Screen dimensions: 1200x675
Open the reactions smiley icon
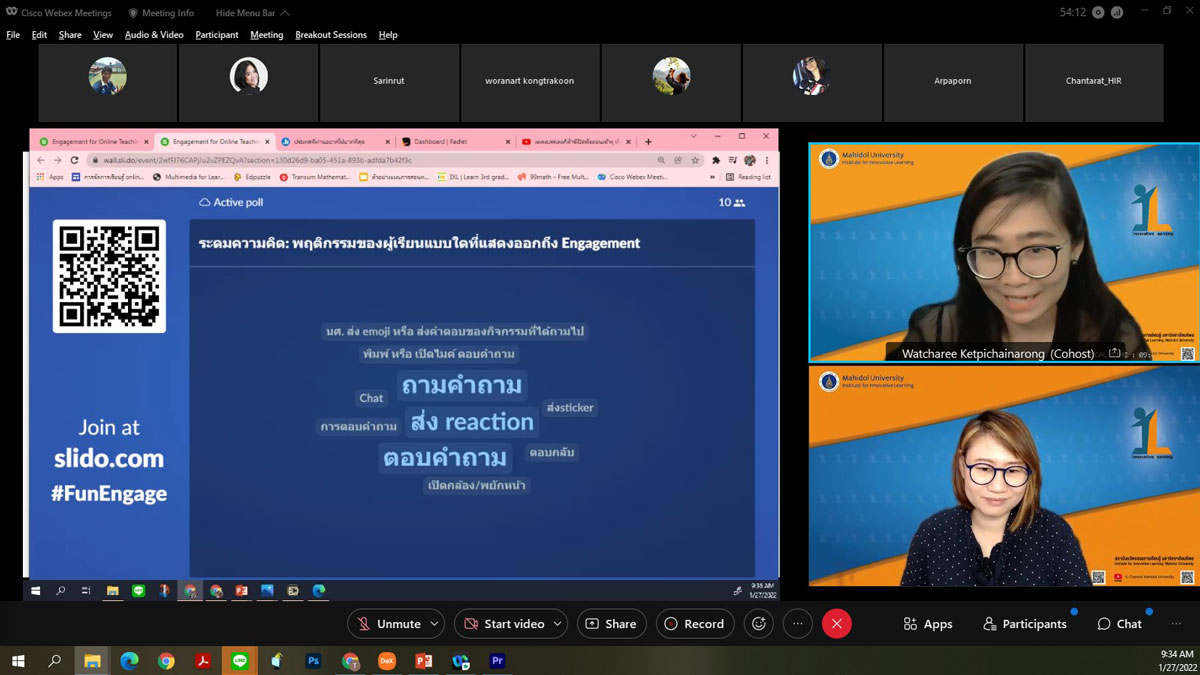coord(759,624)
